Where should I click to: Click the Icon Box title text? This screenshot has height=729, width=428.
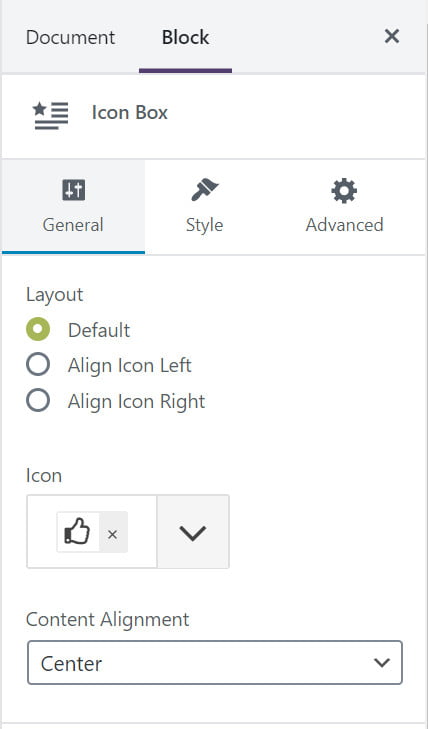pyautogui.click(x=130, y=113)
